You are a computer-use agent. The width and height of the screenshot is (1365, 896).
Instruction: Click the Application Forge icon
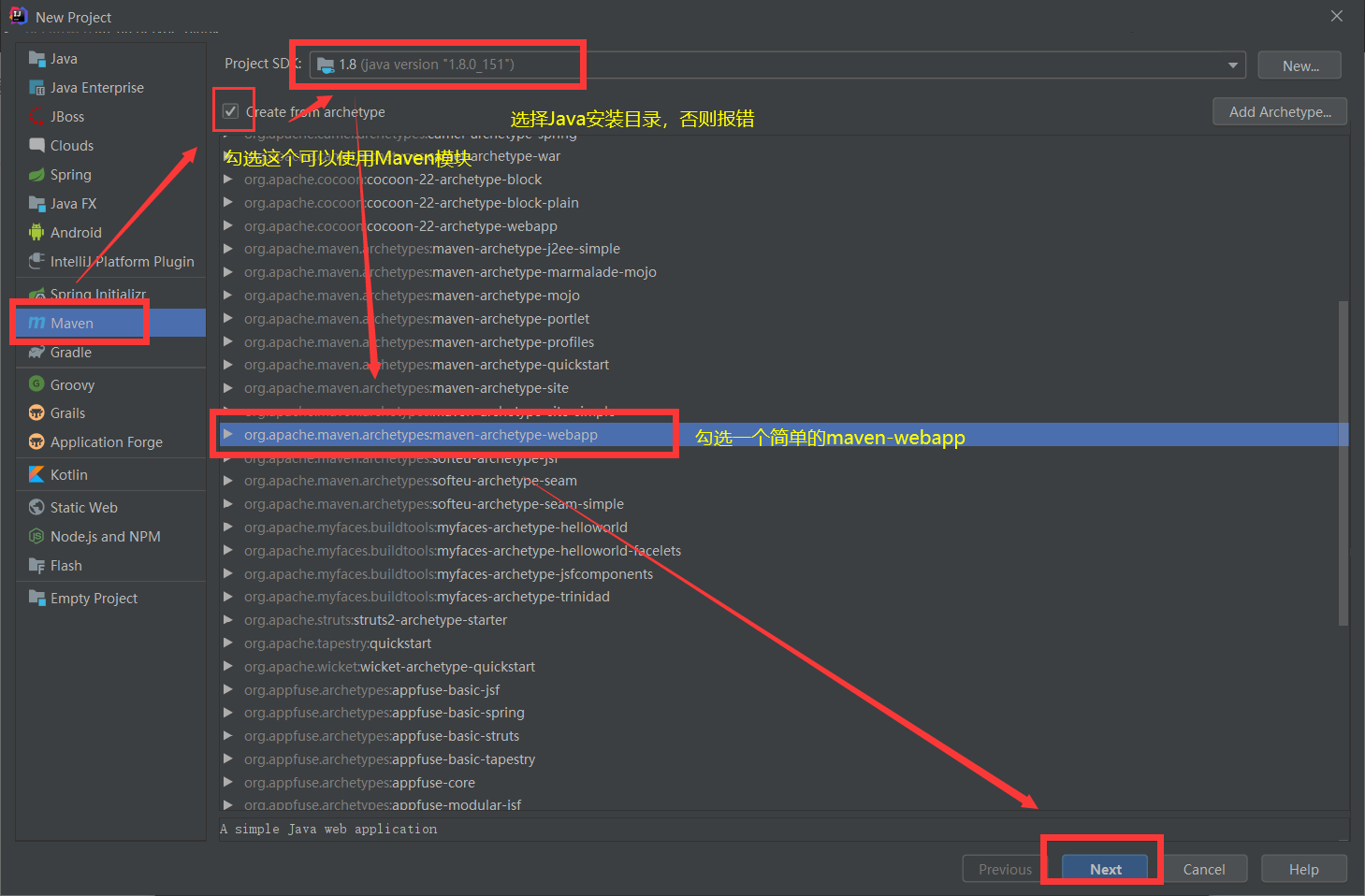(x=36, y=442)
